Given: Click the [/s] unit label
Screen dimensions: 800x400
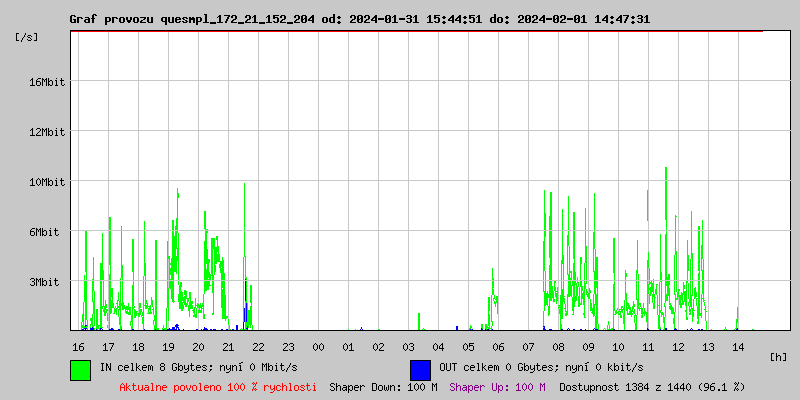Looking at the screenshot, I should (28, 37).
